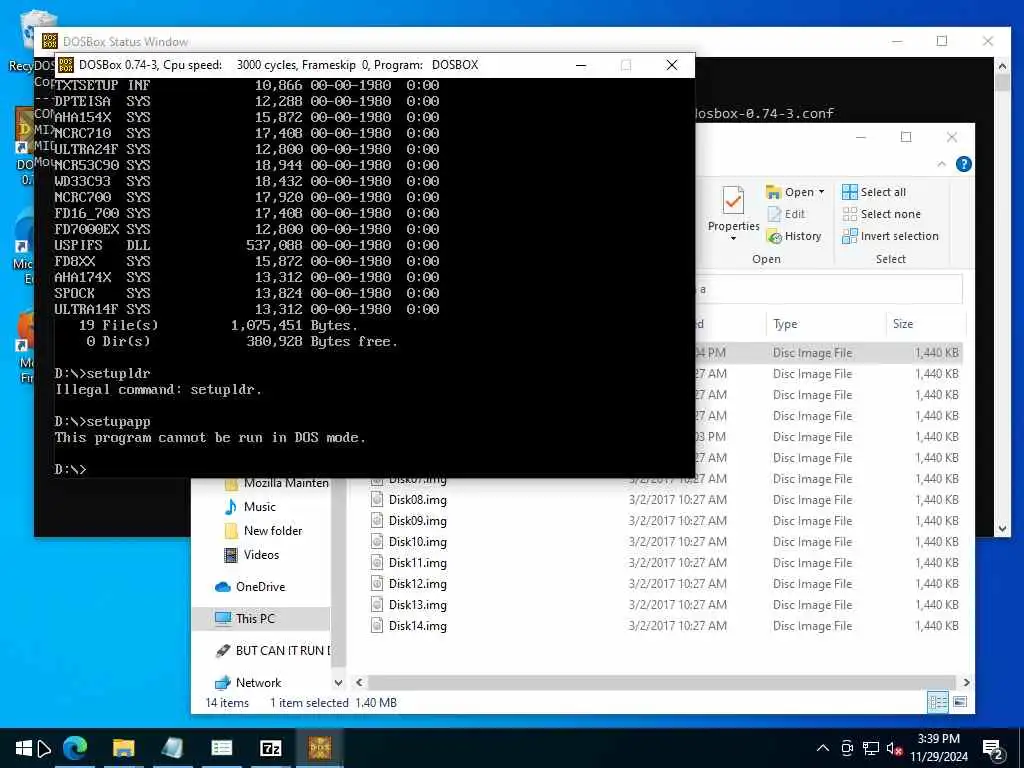This screenshot has width=1024, height=768.
Task: Open the taskbar clock showing 3:39 PM
Action: pyautogui.click(x=938, y=748)
